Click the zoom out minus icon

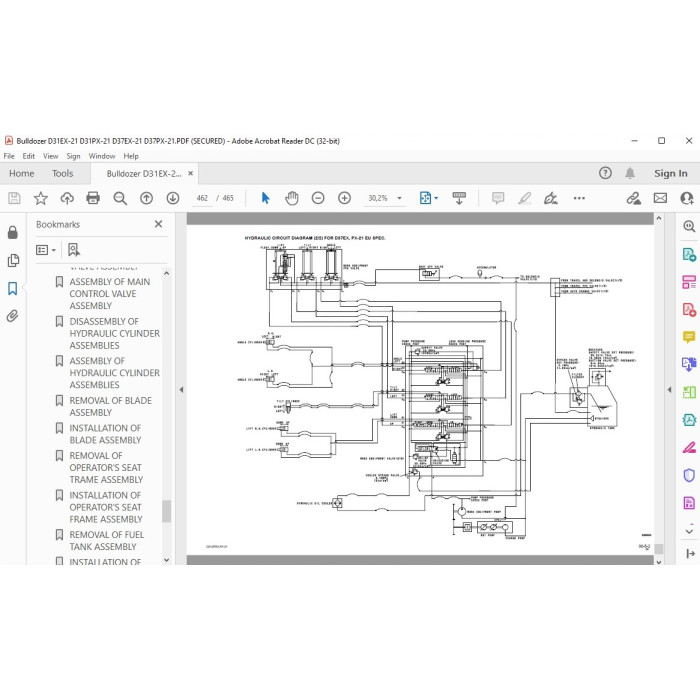tap(318, 198)
